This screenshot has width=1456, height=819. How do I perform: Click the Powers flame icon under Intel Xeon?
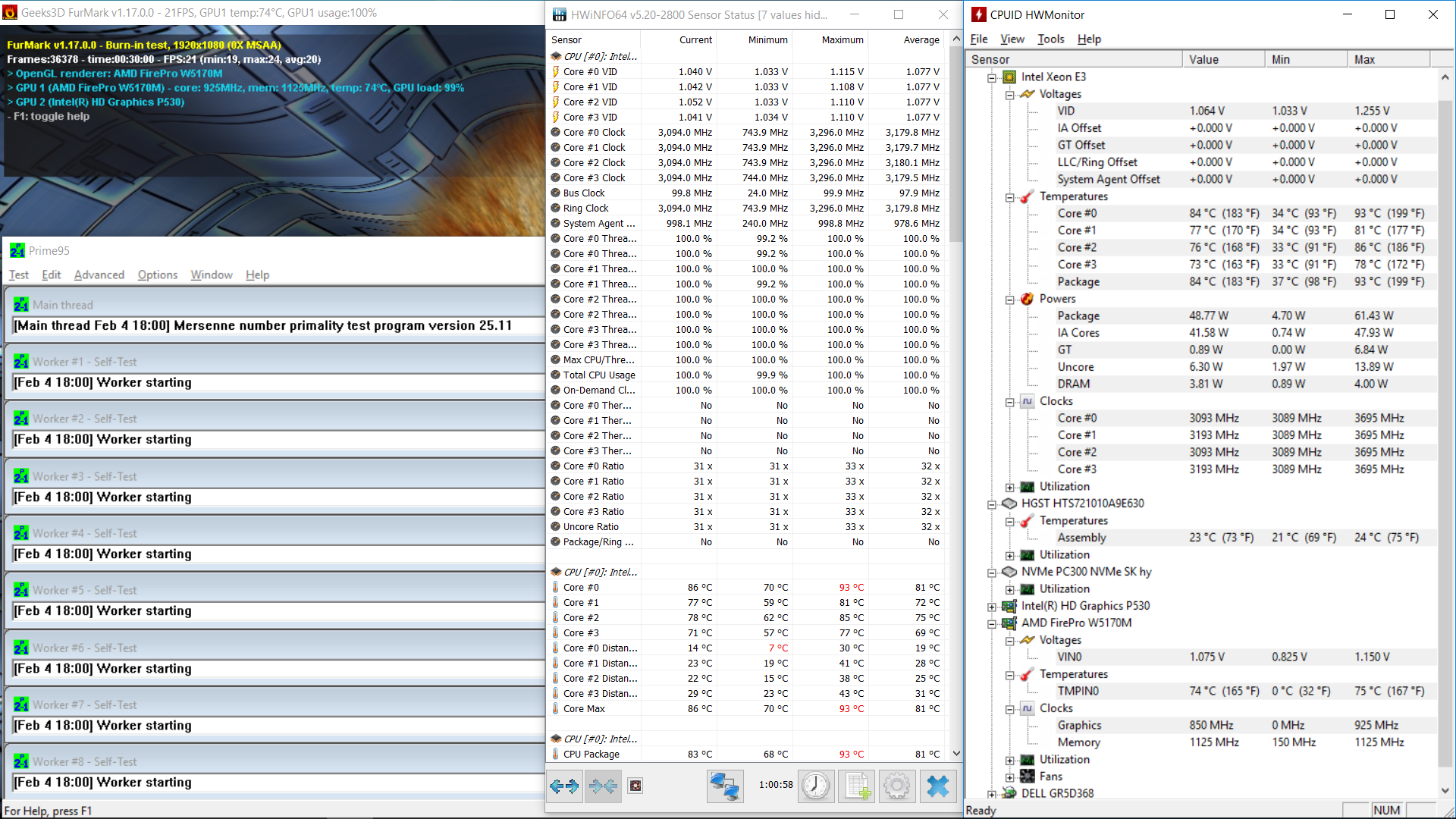1028,299
